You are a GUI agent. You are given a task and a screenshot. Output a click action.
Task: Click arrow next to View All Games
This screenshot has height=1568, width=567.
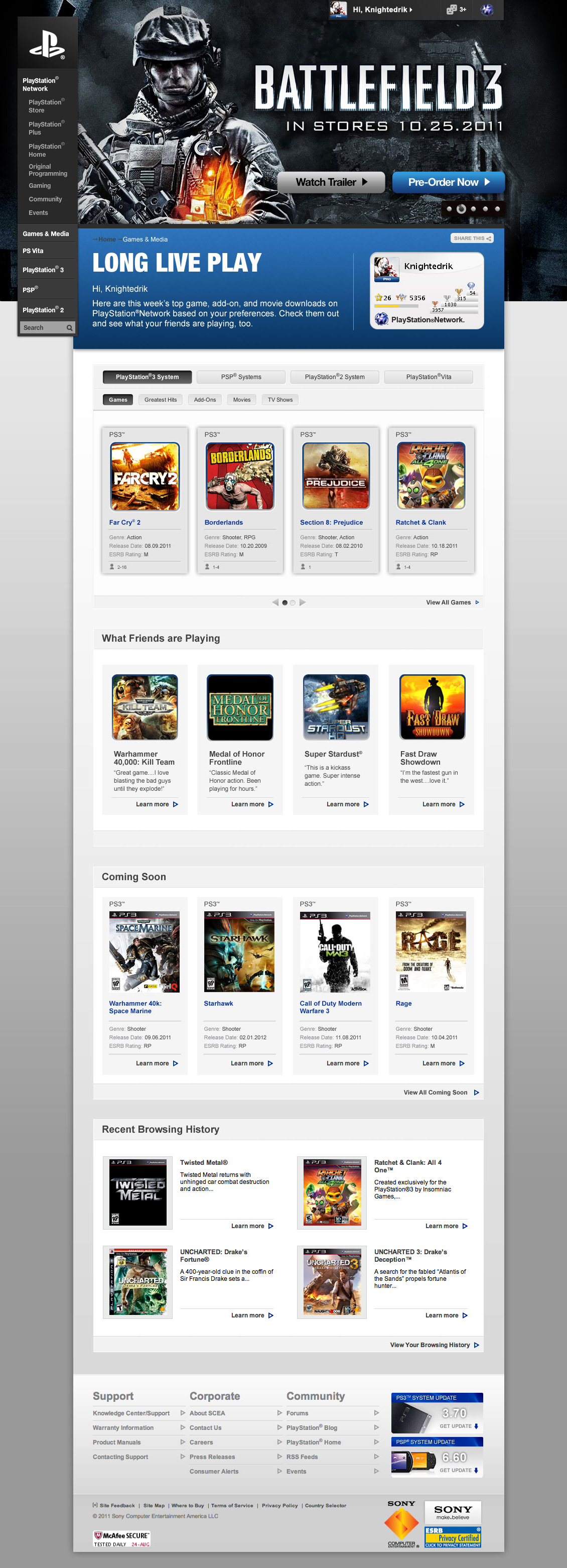coord(477,602)
